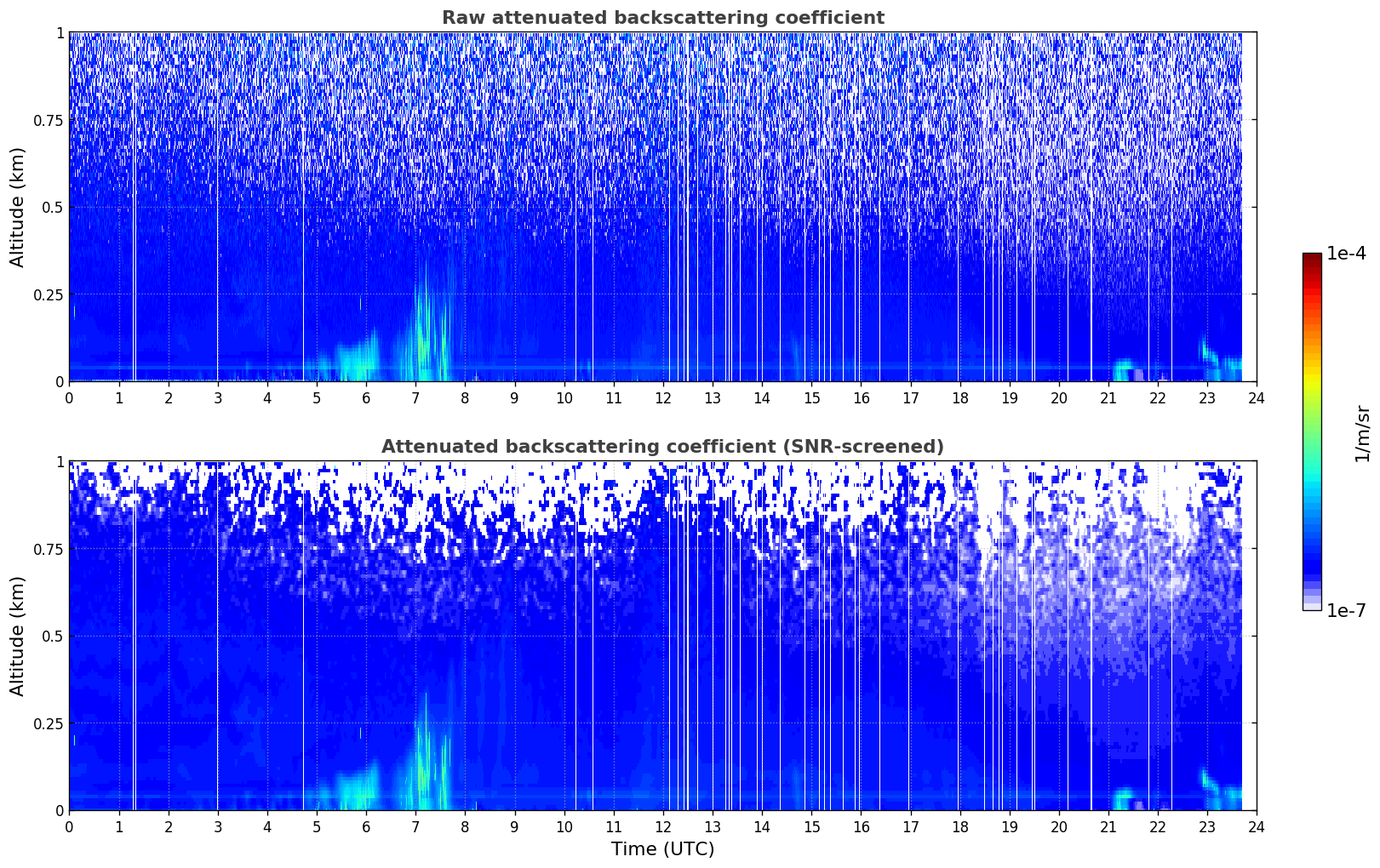Click altitude tick '0.25' on the SNR-screened plot
Viewport: 1380px width, 868px height.
pyautogui.click(x=49, y=723)
